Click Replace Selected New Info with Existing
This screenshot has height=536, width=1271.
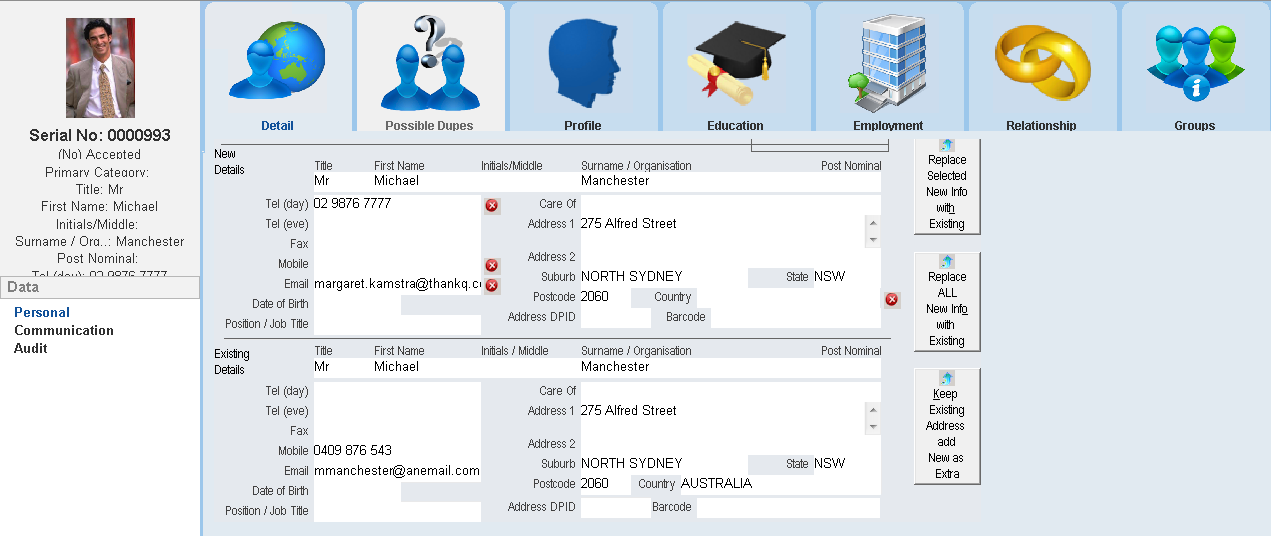point(947,186)
